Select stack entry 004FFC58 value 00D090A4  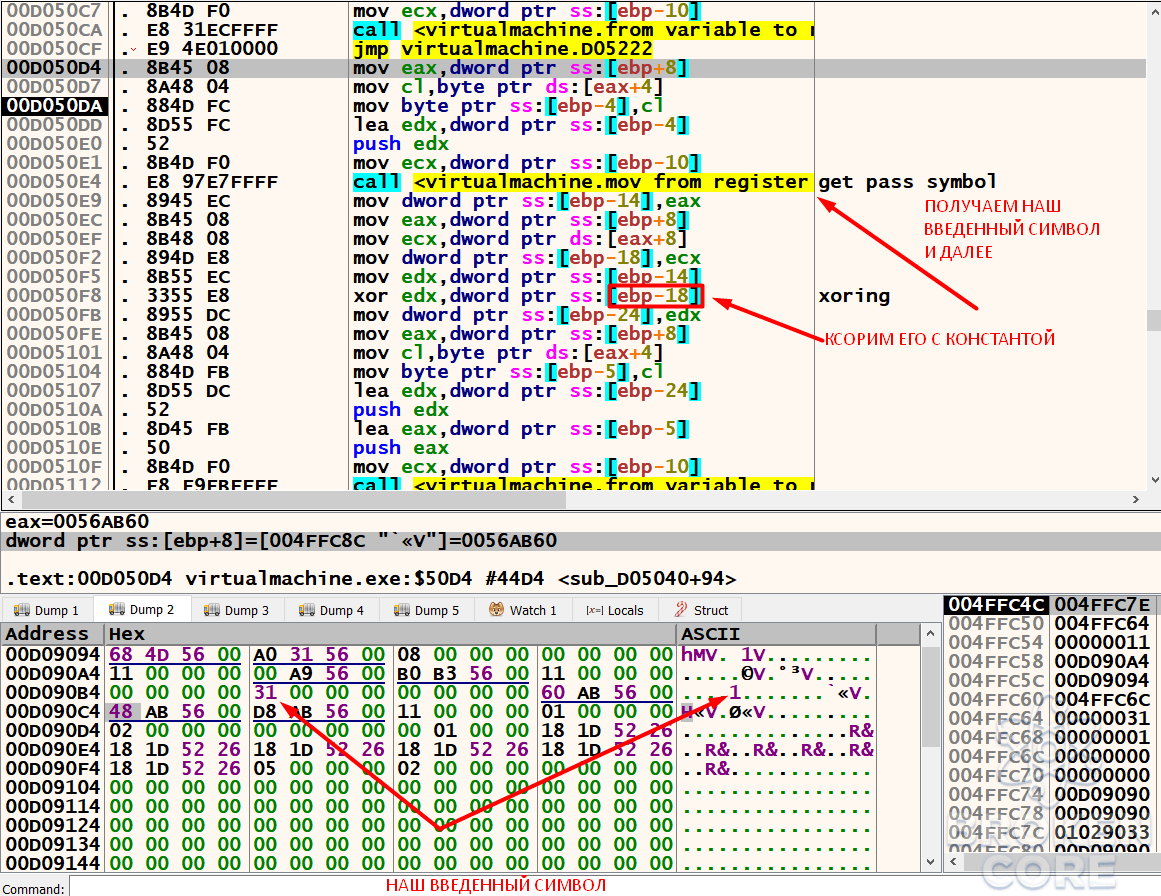click(x=1102, y=661)
